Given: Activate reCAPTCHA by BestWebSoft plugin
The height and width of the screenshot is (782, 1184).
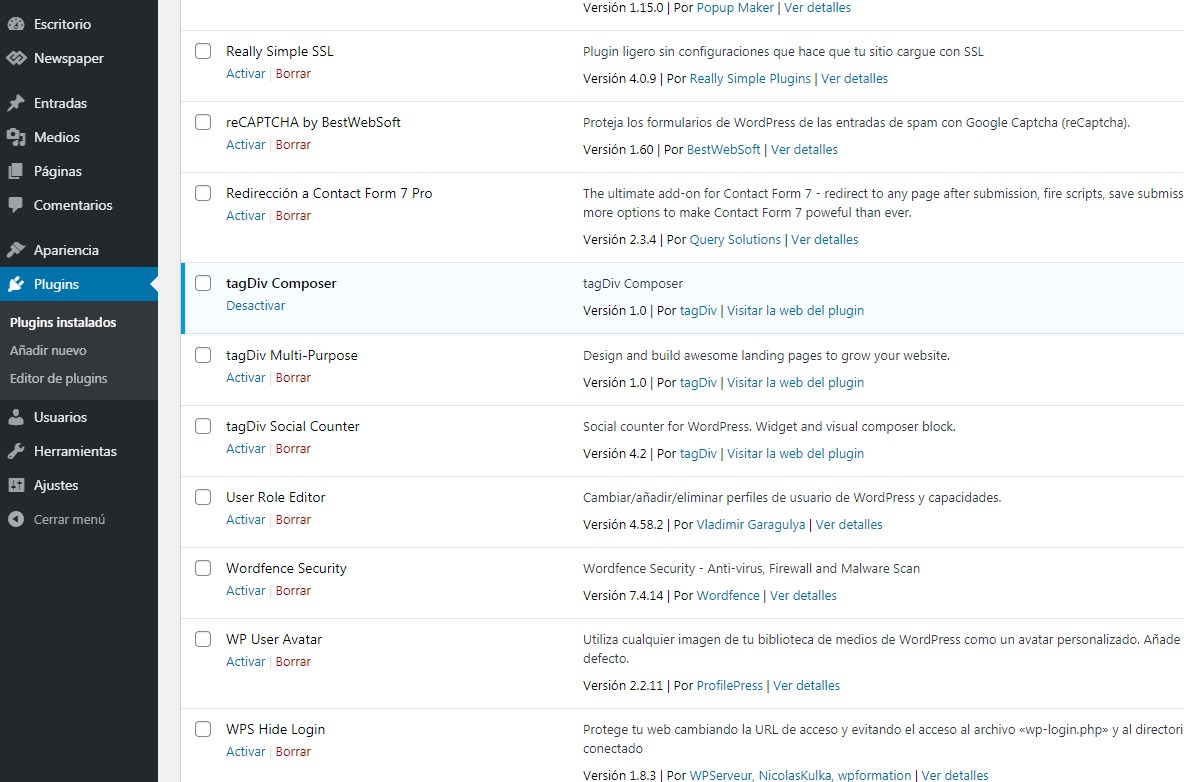Looking at the screenshot, I should (246, 144).
